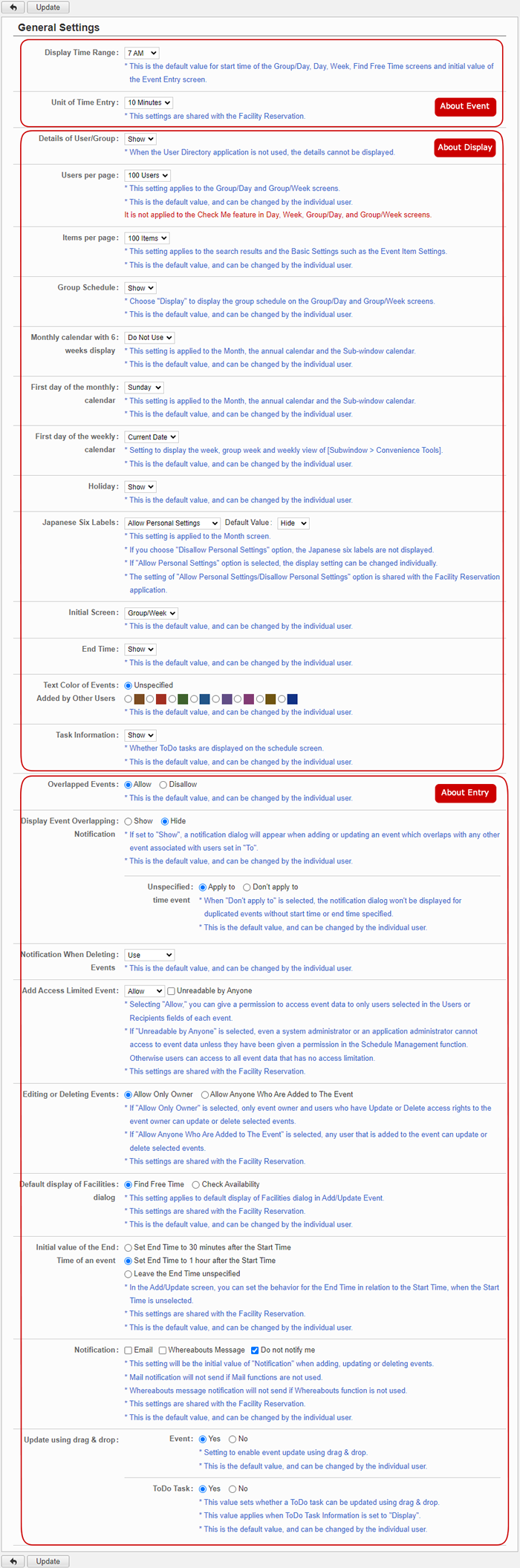Check the Unreadable by Anyone checkbox

pyautogui.click(x=172, y=991)
